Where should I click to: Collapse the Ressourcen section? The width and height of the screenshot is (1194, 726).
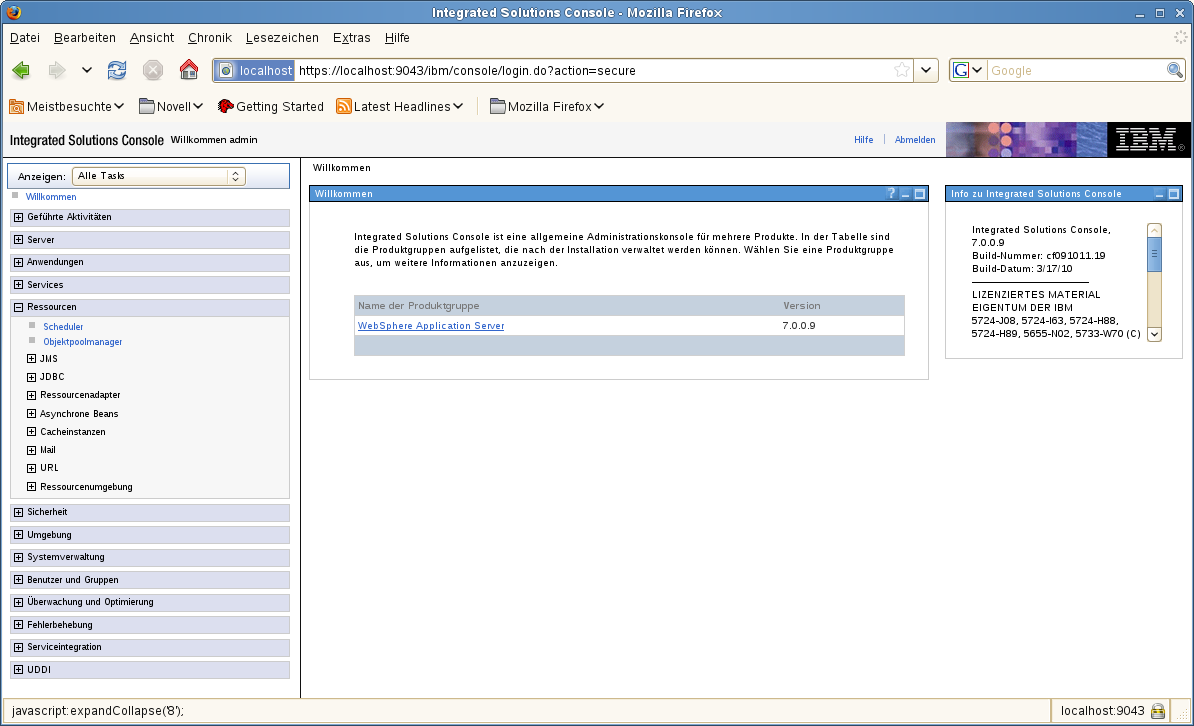(18, 307)
